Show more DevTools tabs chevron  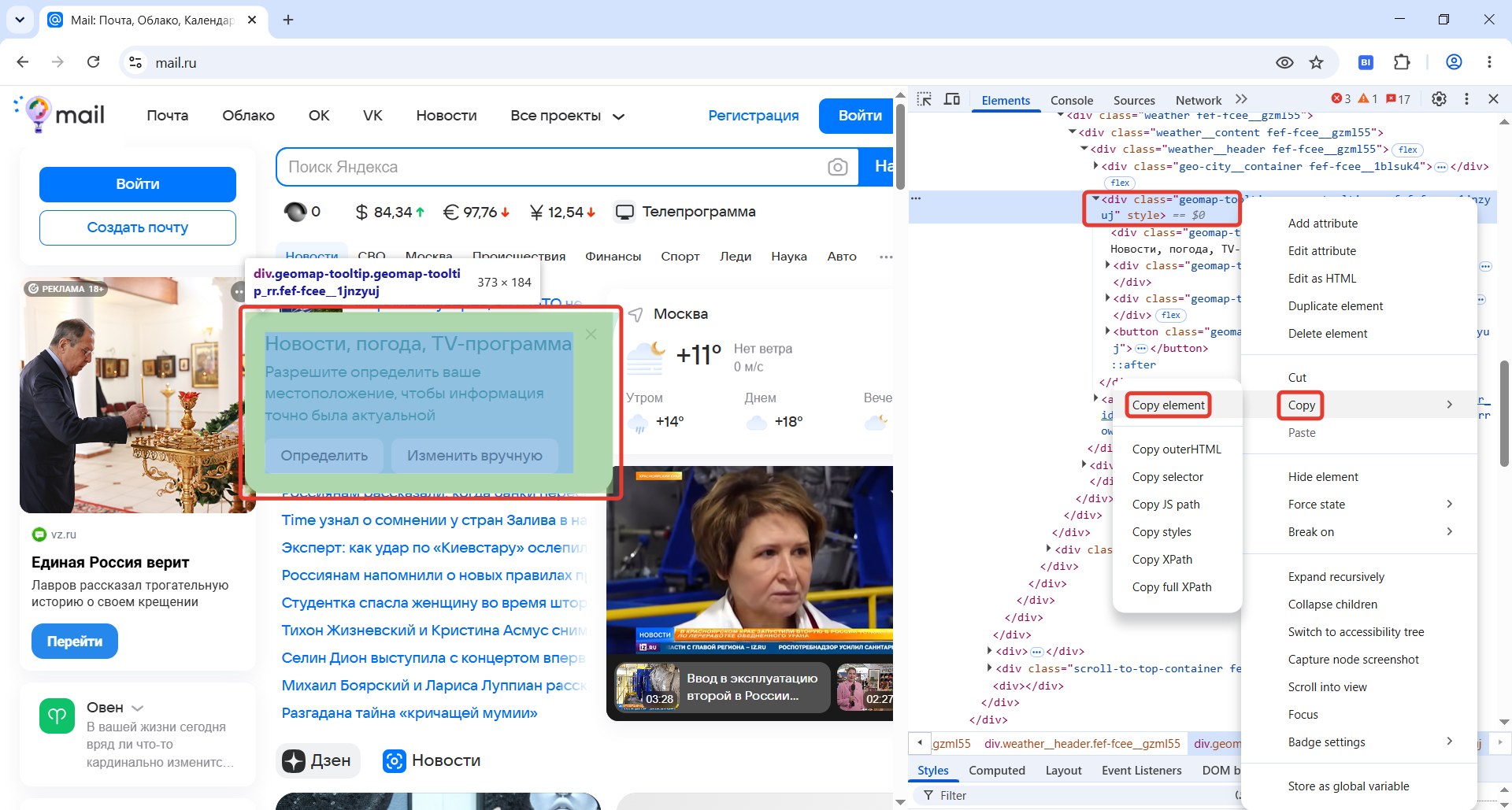tap(1242, 99)
